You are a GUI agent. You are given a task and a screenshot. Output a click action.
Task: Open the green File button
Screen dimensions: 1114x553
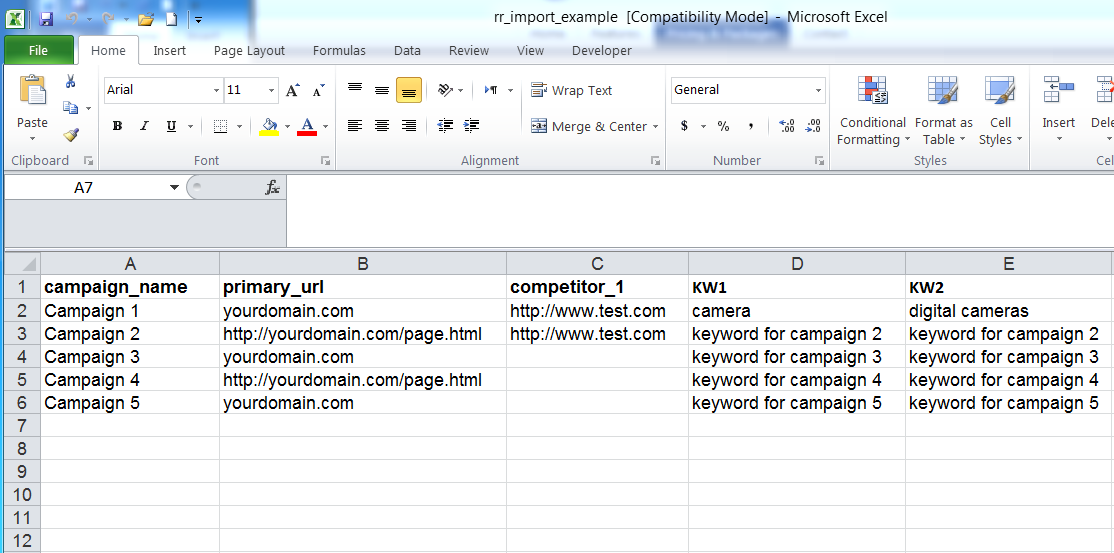pyautogui.click(x=38, y=50)
